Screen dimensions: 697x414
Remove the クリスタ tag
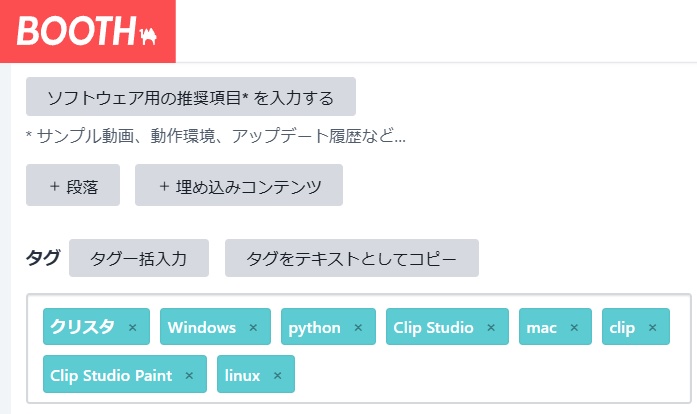coord(132,327)
